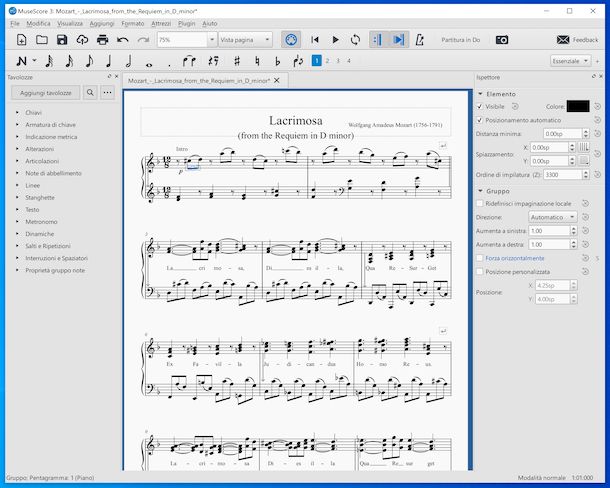Apply the flat accidental
Screen dimensions: 610x488
pyautogui.click(x=277, y=61)
